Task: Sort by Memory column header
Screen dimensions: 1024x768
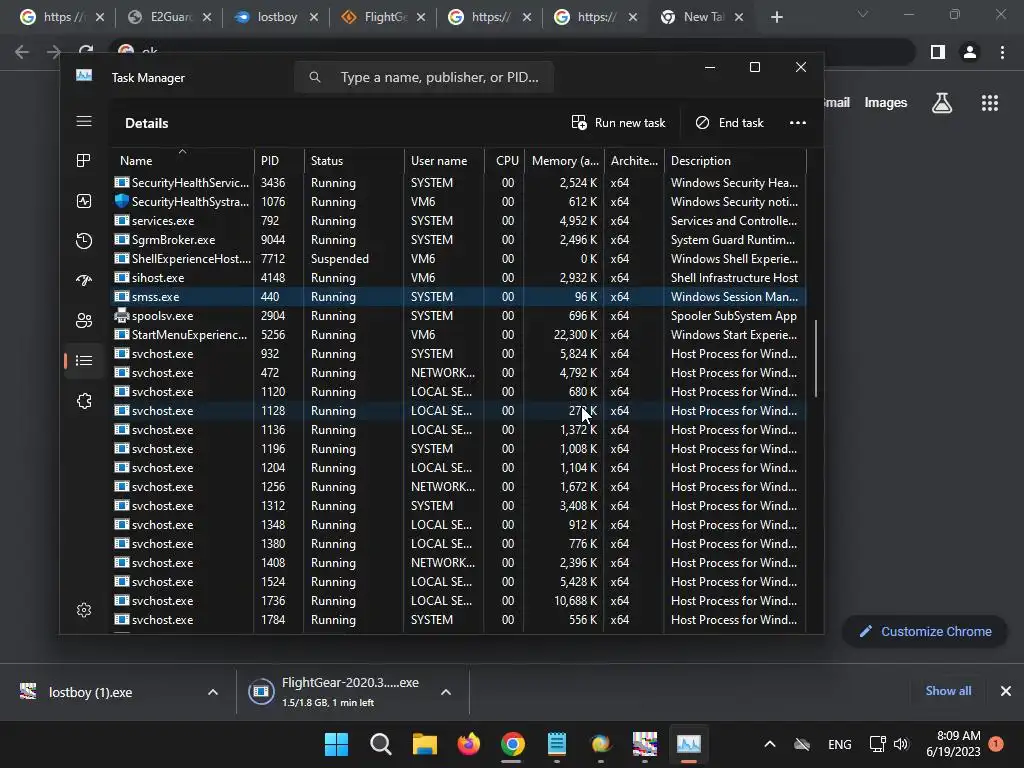Action: coord(564,161)
